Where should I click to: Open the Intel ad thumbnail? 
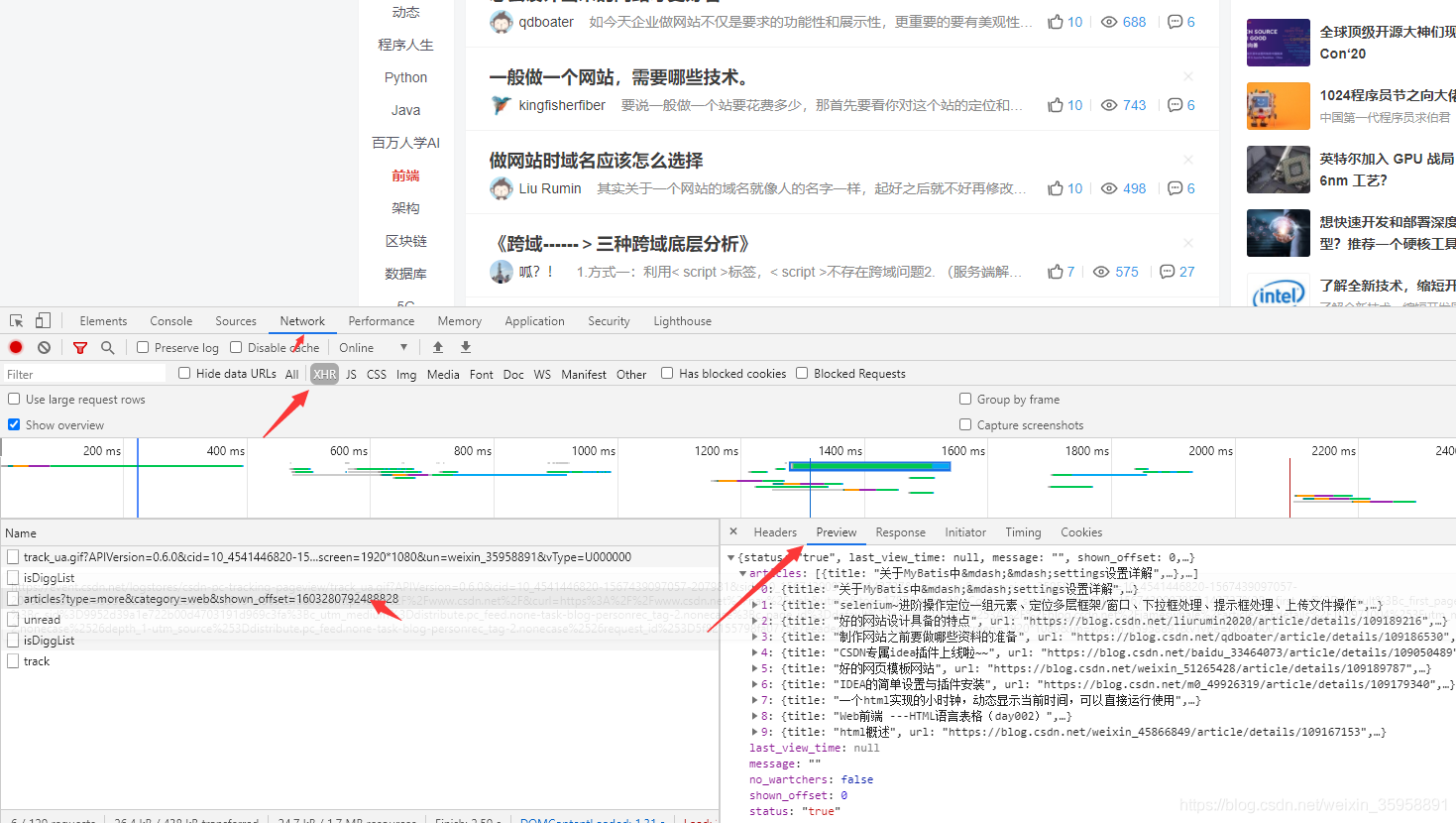click(1279, 290)
